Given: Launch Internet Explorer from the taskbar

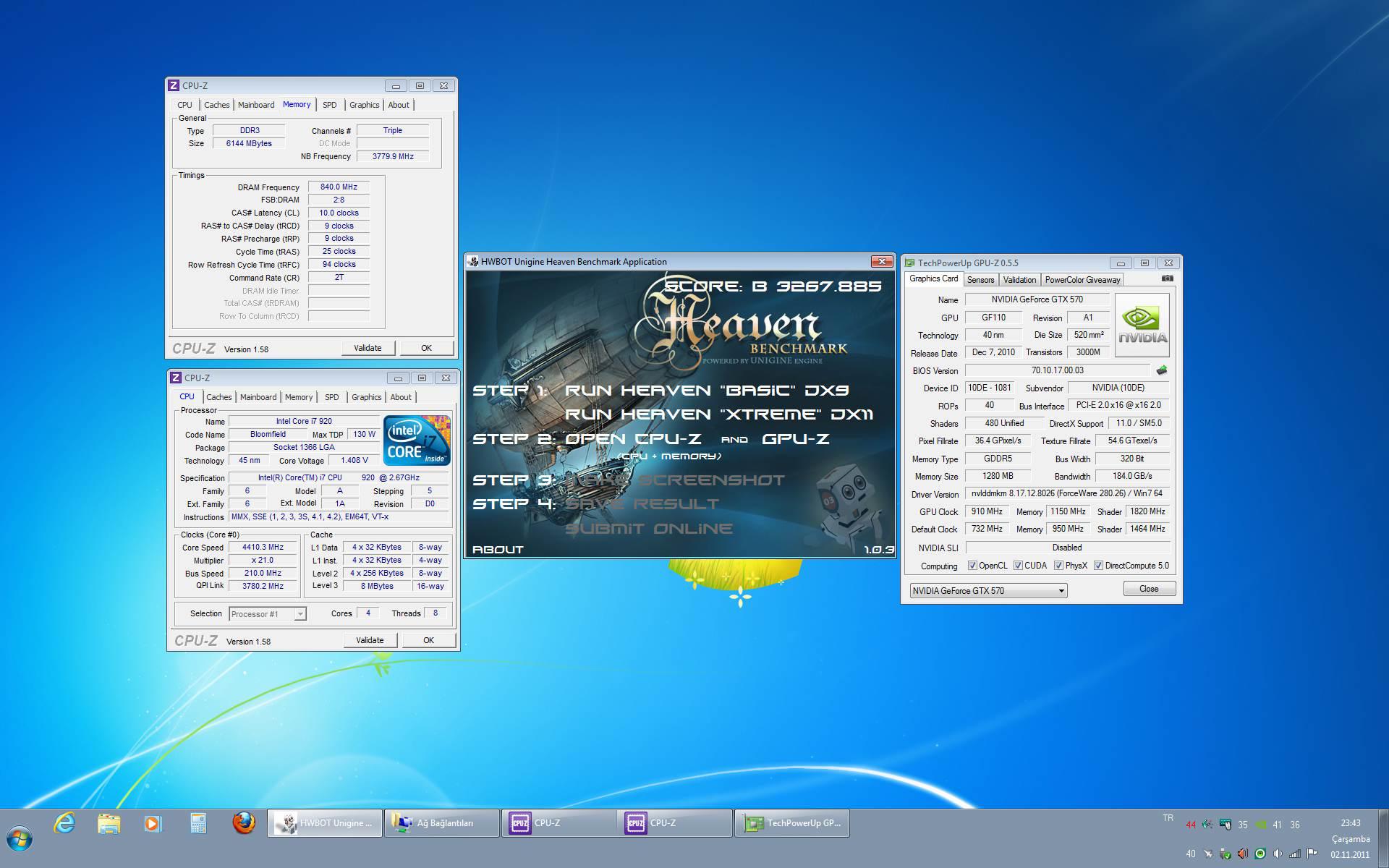Looking at the screenshot, I should (65, 823).
